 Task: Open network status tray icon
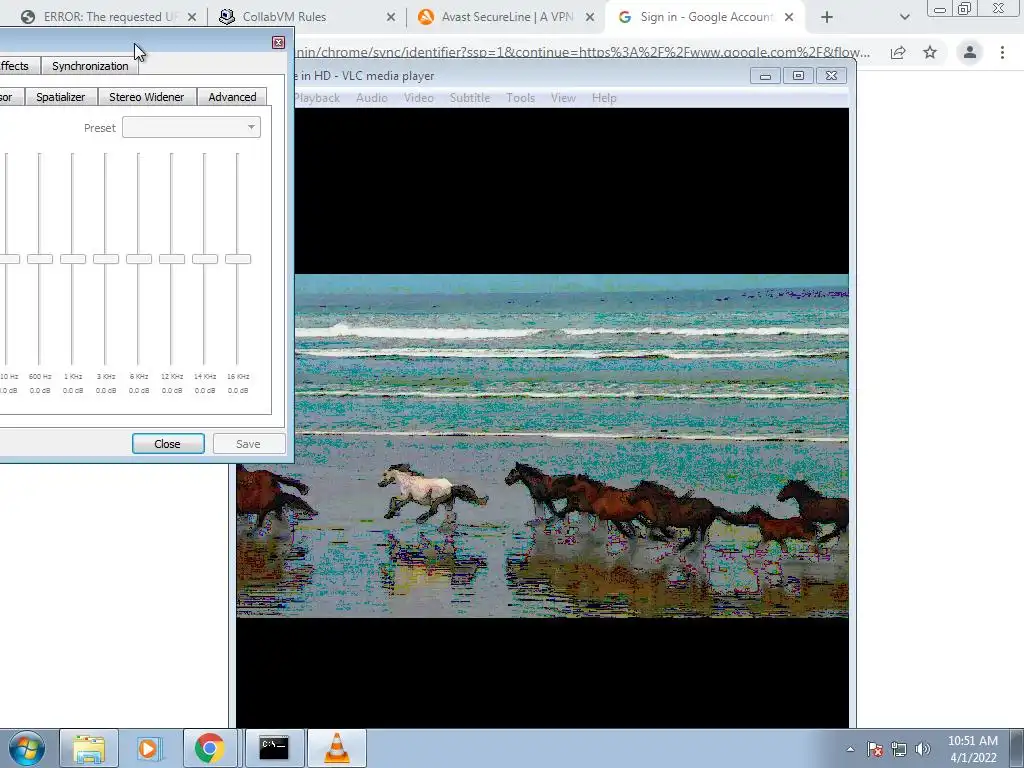(x=899, y=749)
